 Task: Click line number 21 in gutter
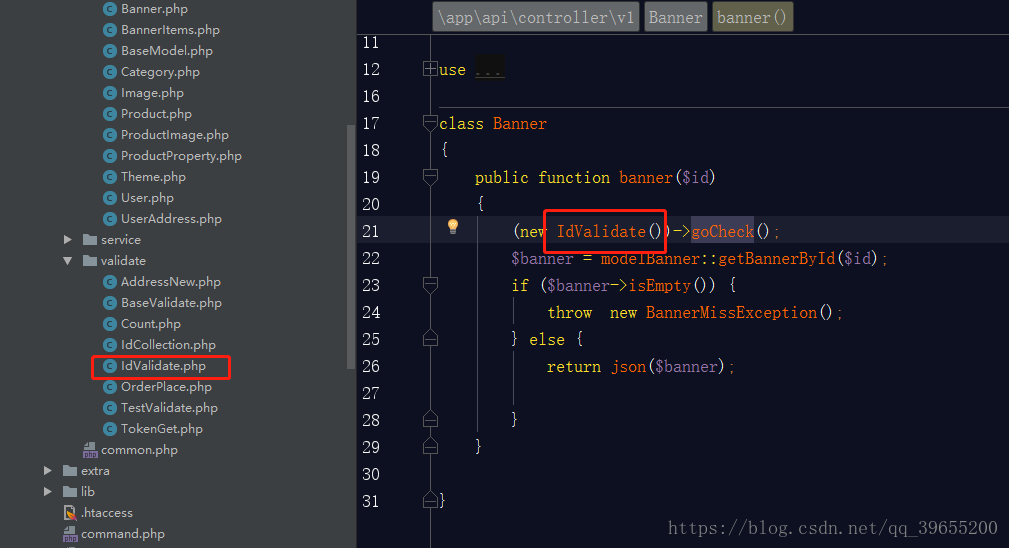point(371,231)
